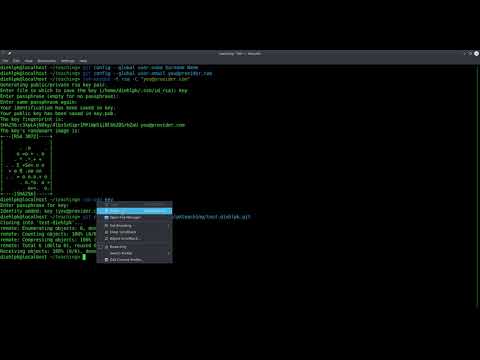Close the Konsole window

point(477,53)
